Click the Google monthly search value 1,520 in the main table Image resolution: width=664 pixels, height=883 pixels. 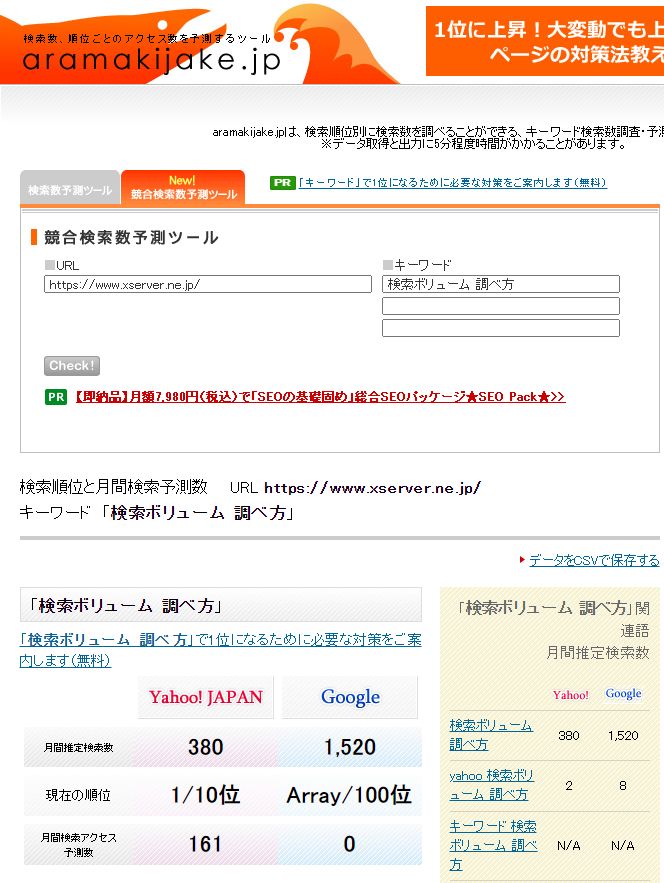pyautogui.click(x=350, y=747)
